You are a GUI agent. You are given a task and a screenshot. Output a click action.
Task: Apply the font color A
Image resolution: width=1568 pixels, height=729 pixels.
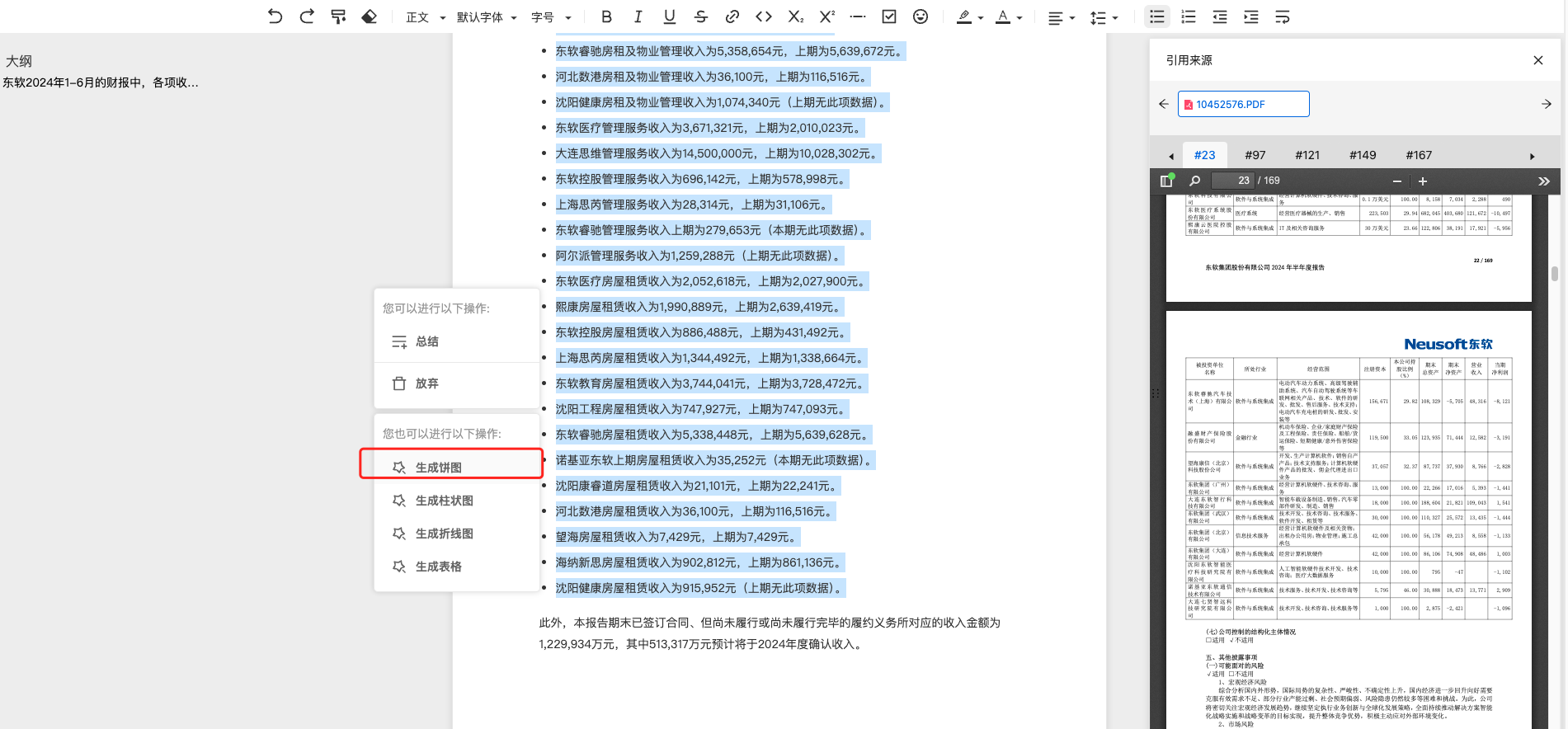(1002, 16)
